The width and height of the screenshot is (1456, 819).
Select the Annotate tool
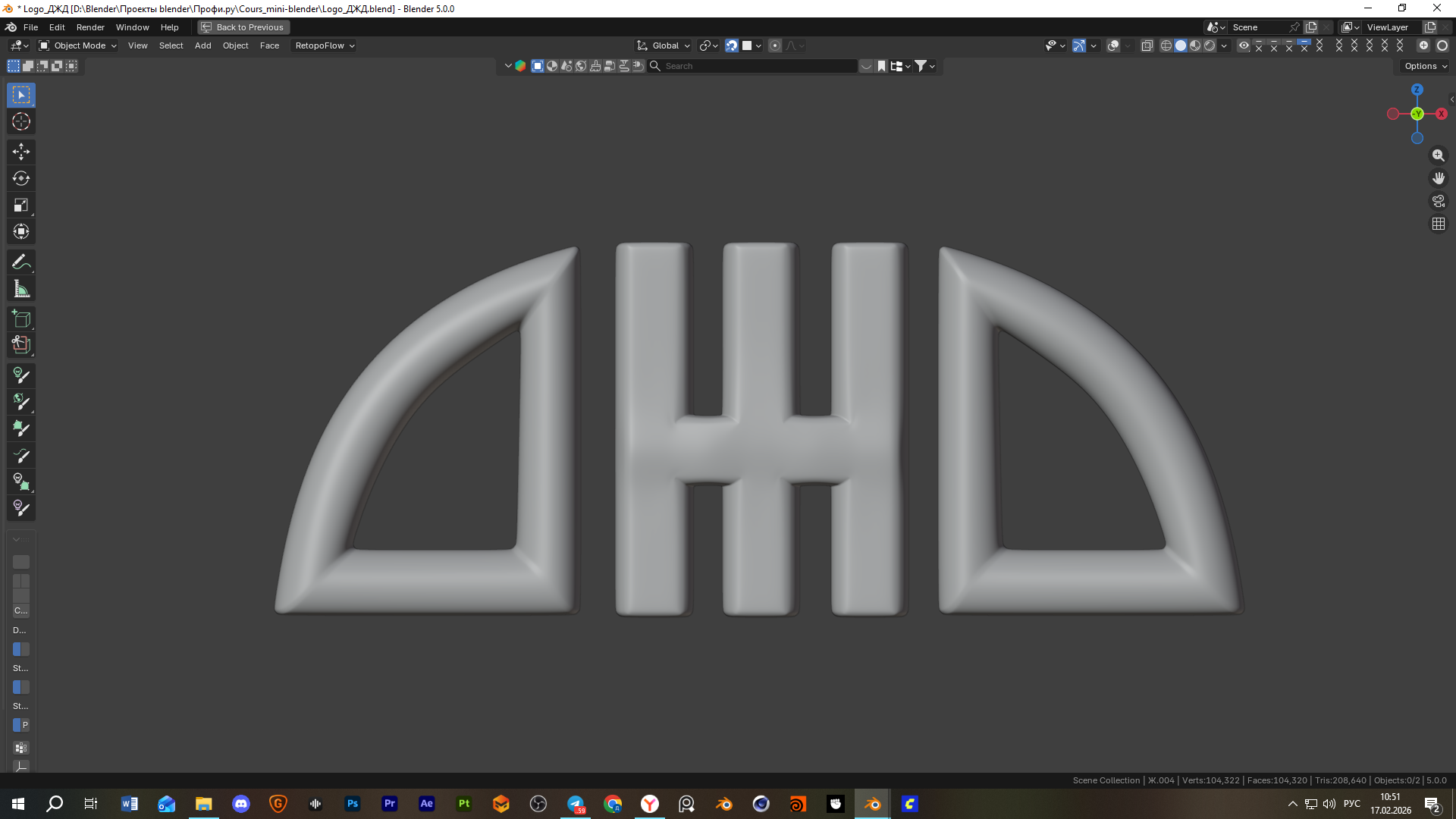pos(21,262)
